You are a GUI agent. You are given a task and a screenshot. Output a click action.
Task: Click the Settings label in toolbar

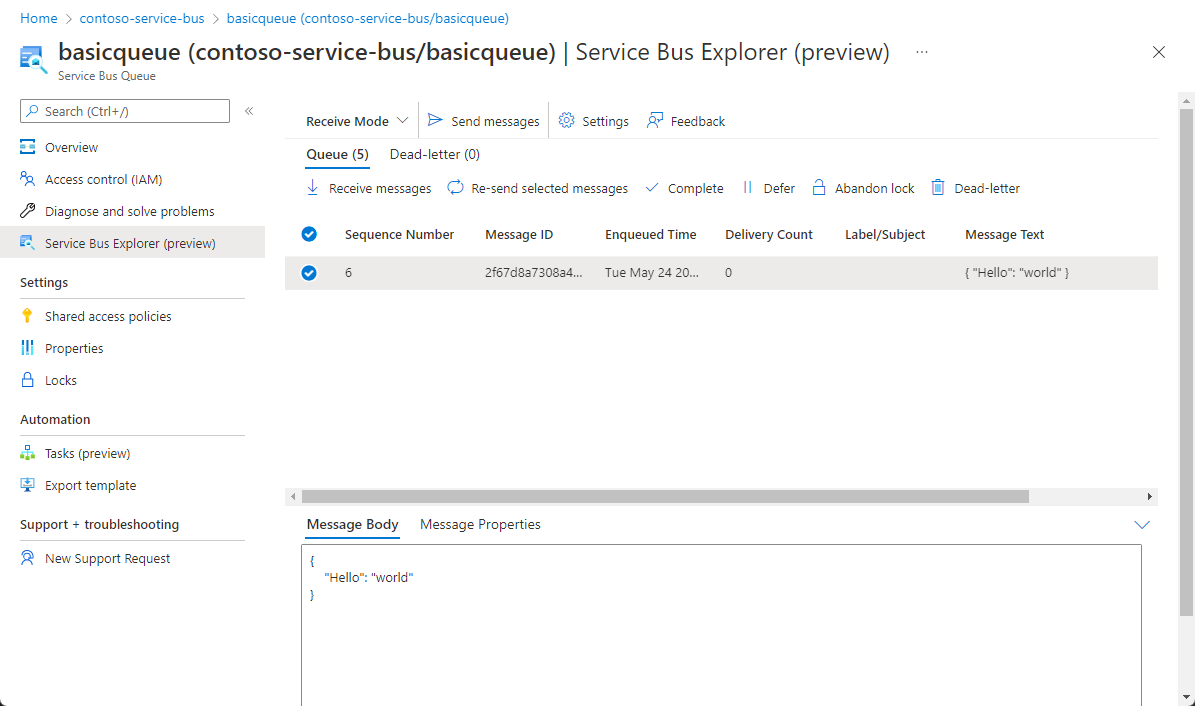click(x=605, y=121)
